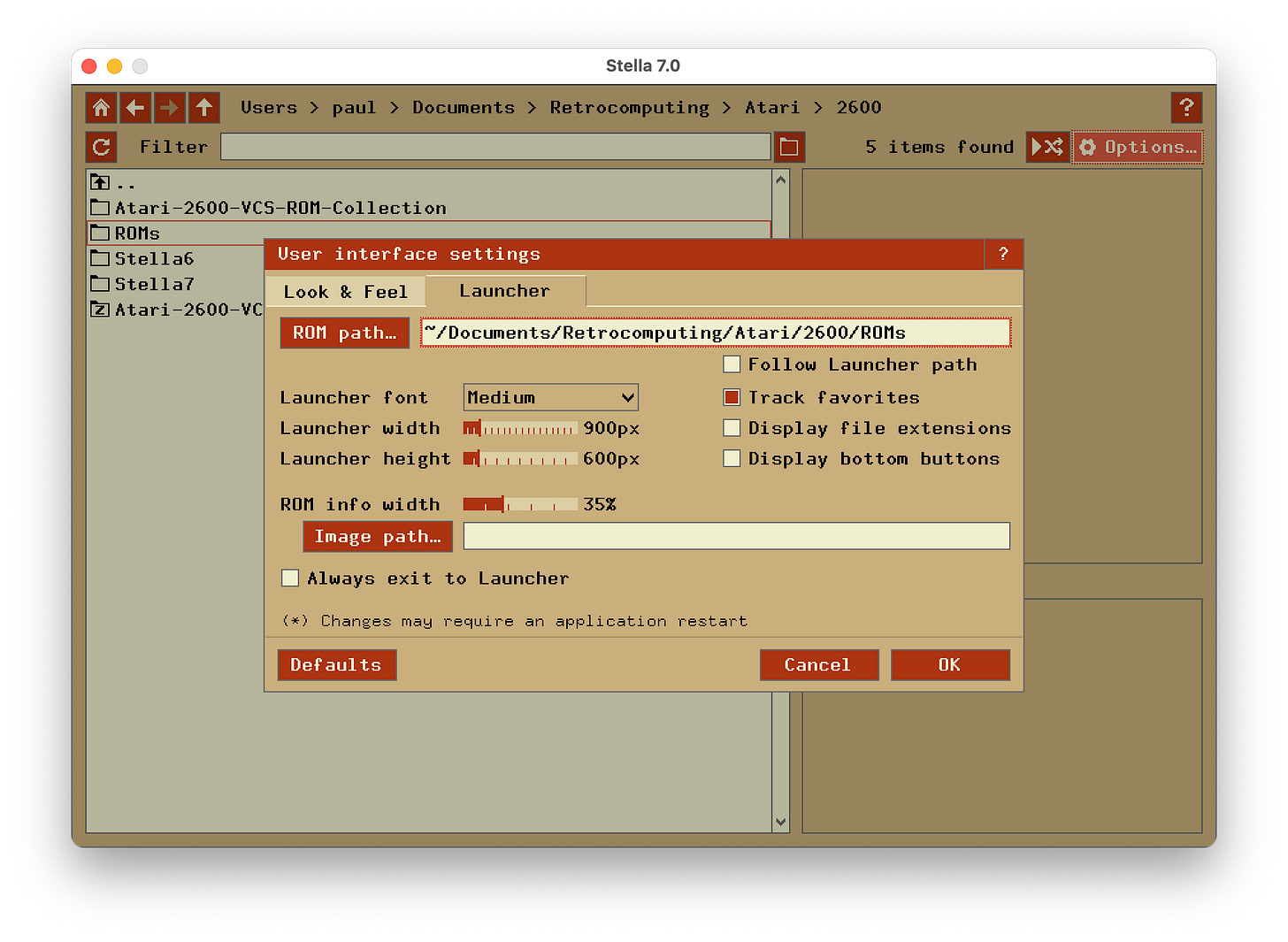Click the restart notice text in dialog
The width and height of the screenshot is (1288, 942).
coord(515,621)
